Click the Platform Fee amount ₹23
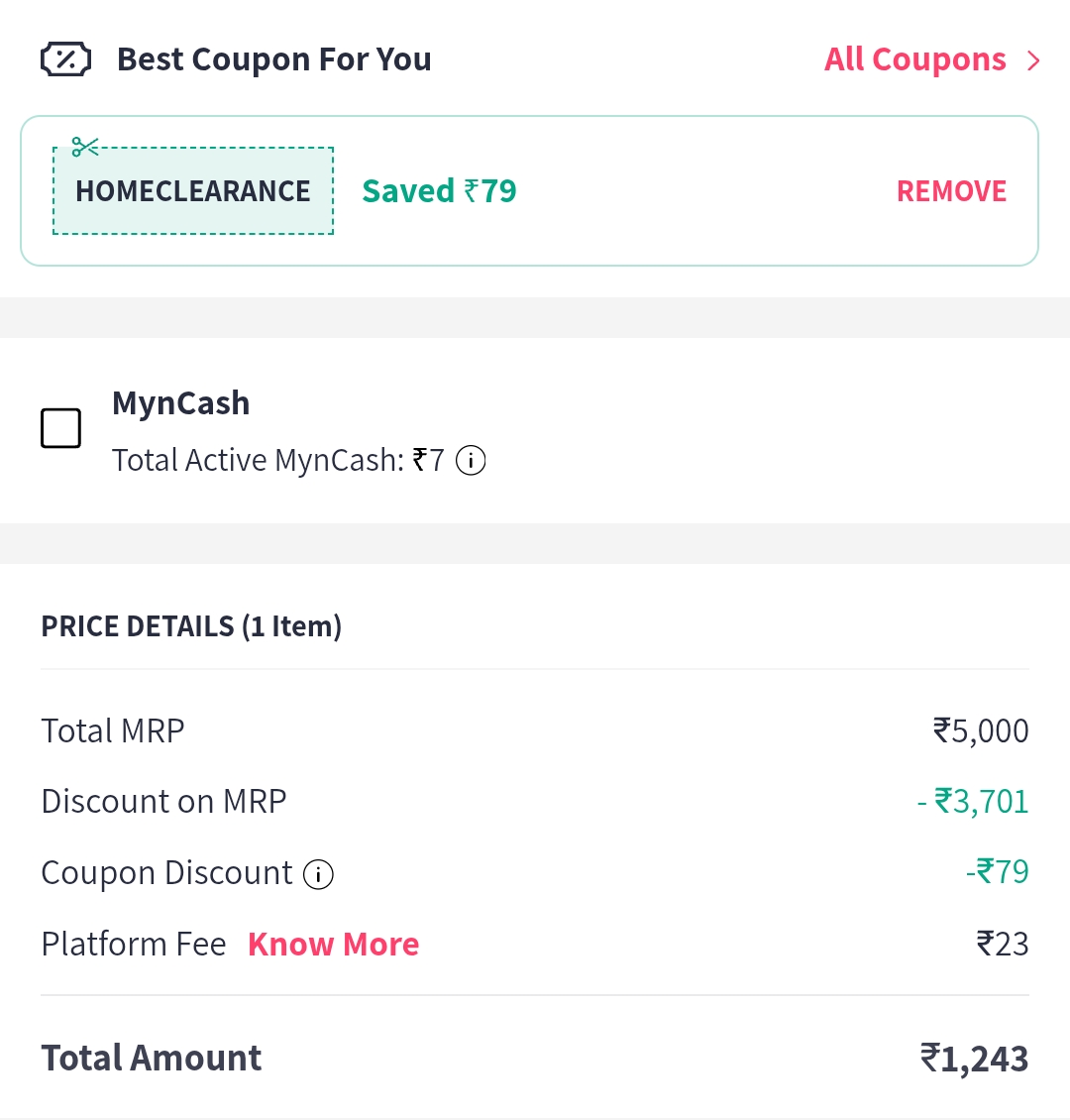Image resolution: width=1070 pixels, height=1120 pixels. tap(1002, 944)
